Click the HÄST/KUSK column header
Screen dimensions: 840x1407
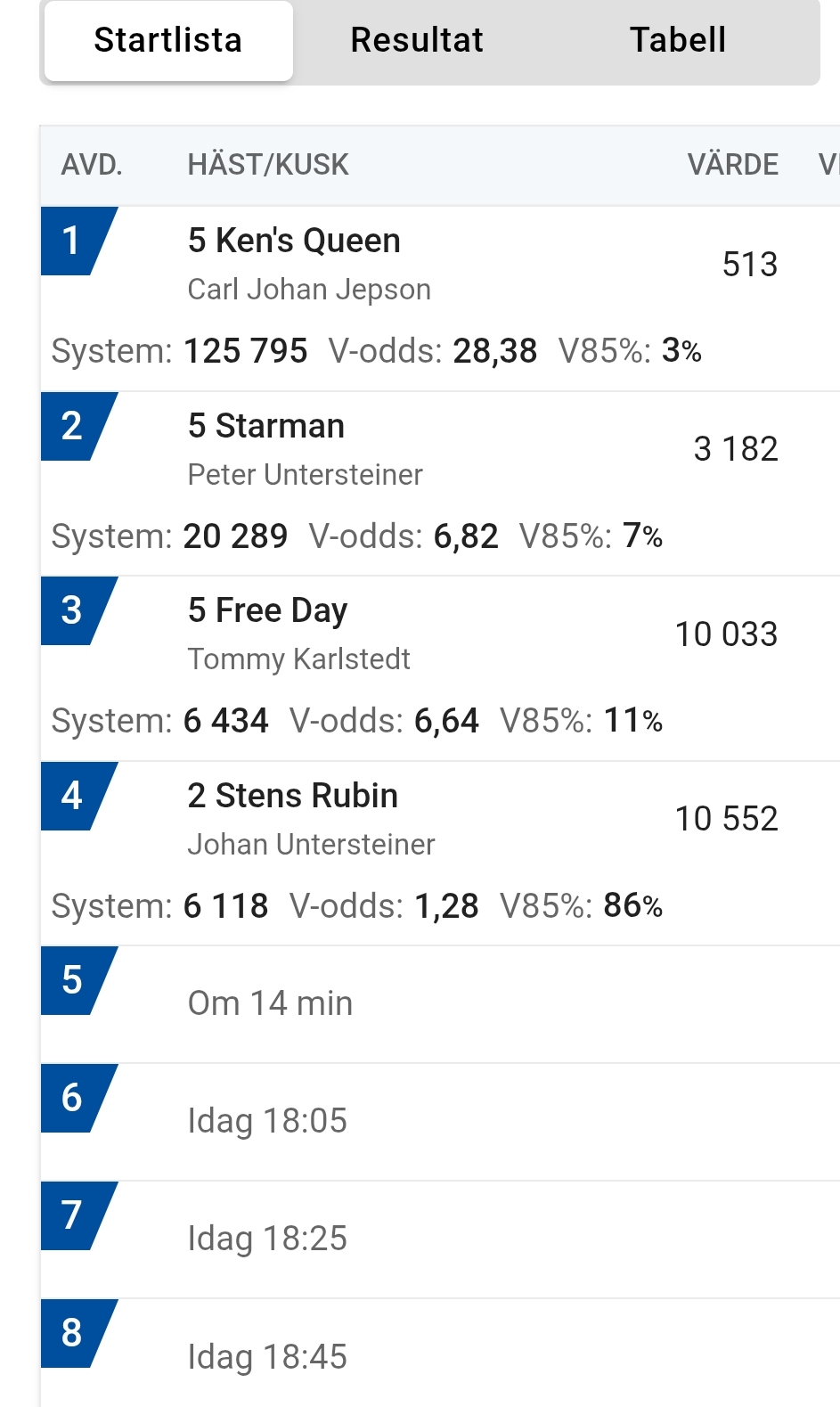tap(267, 165)
